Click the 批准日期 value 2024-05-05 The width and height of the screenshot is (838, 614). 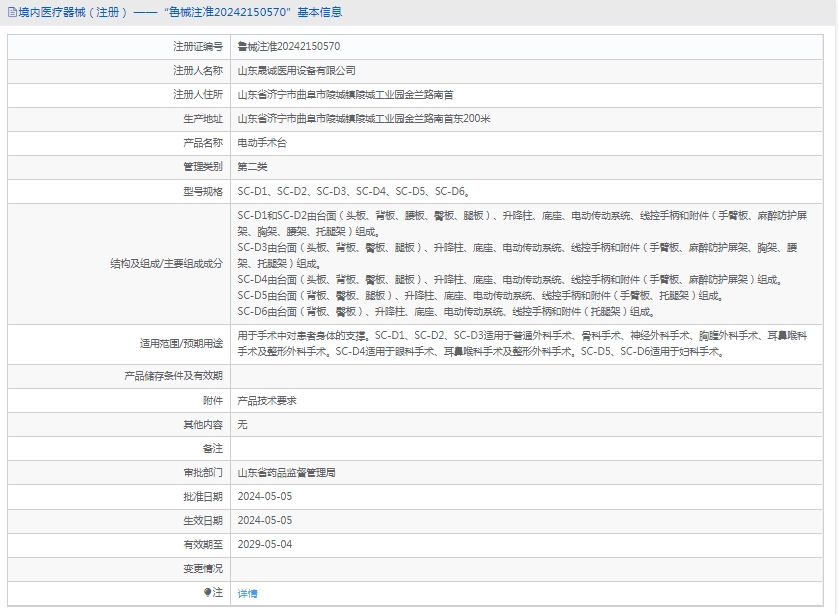(x=264, y=496)
